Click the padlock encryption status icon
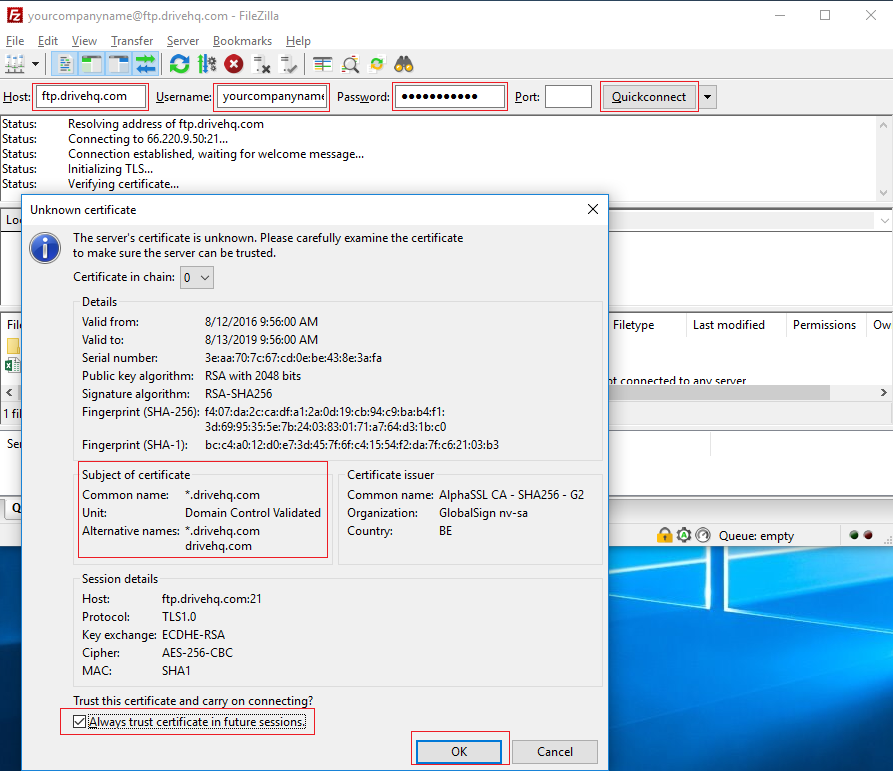Image resolution: width=893 pixels, height=771 pixels. point(664,535)
